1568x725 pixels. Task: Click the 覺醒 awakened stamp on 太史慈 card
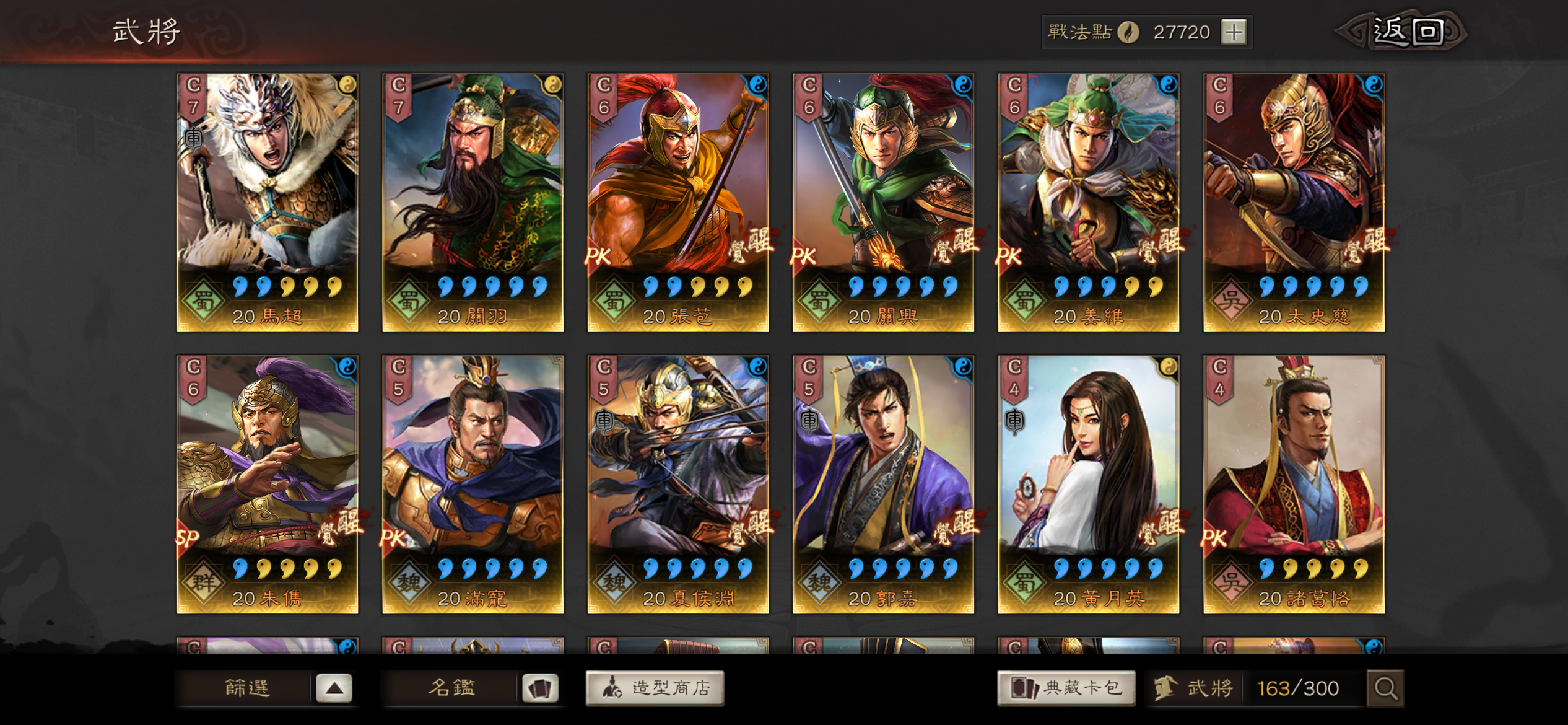1368,244
